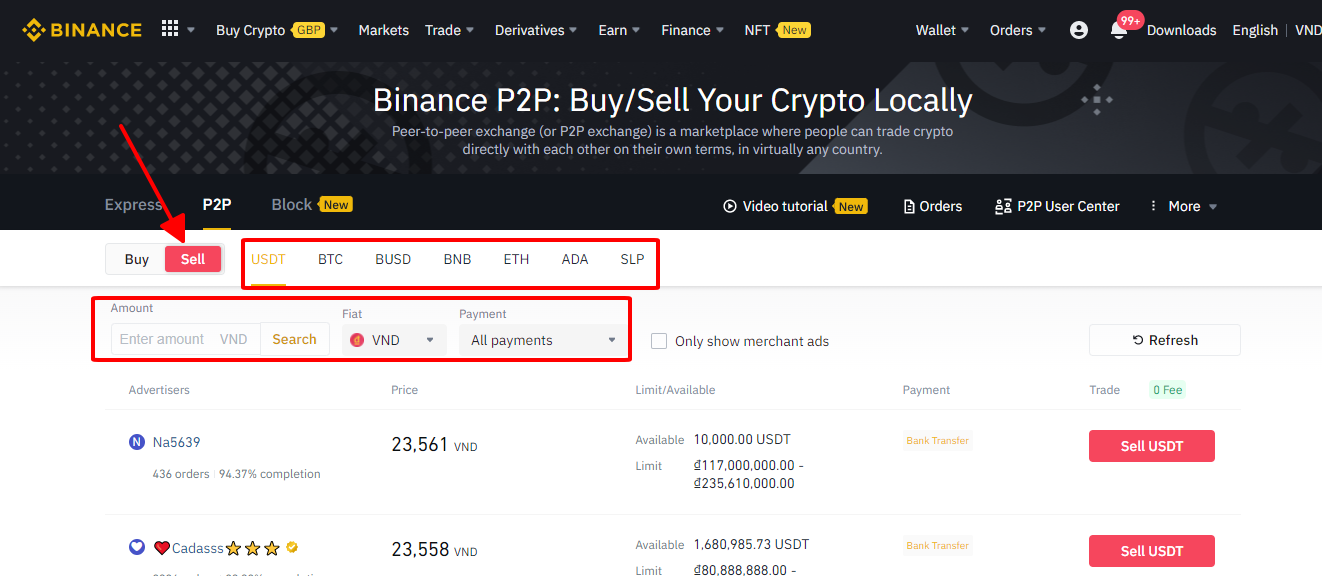
Task: Click Bank Transfer tag in Cadasss row
Action: tap(938, 545)
